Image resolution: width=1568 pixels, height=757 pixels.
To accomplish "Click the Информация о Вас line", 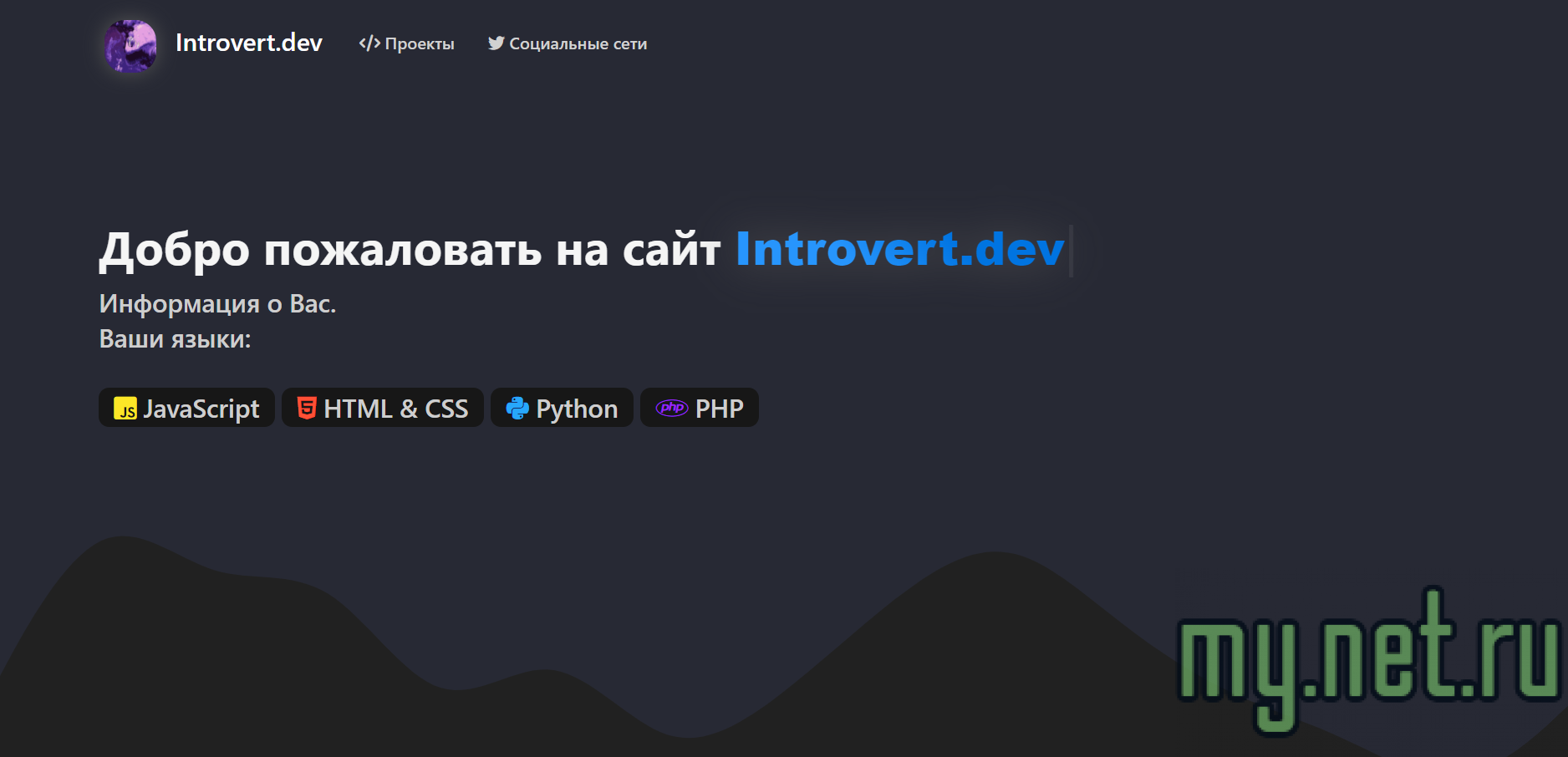I will coord(217,304).
